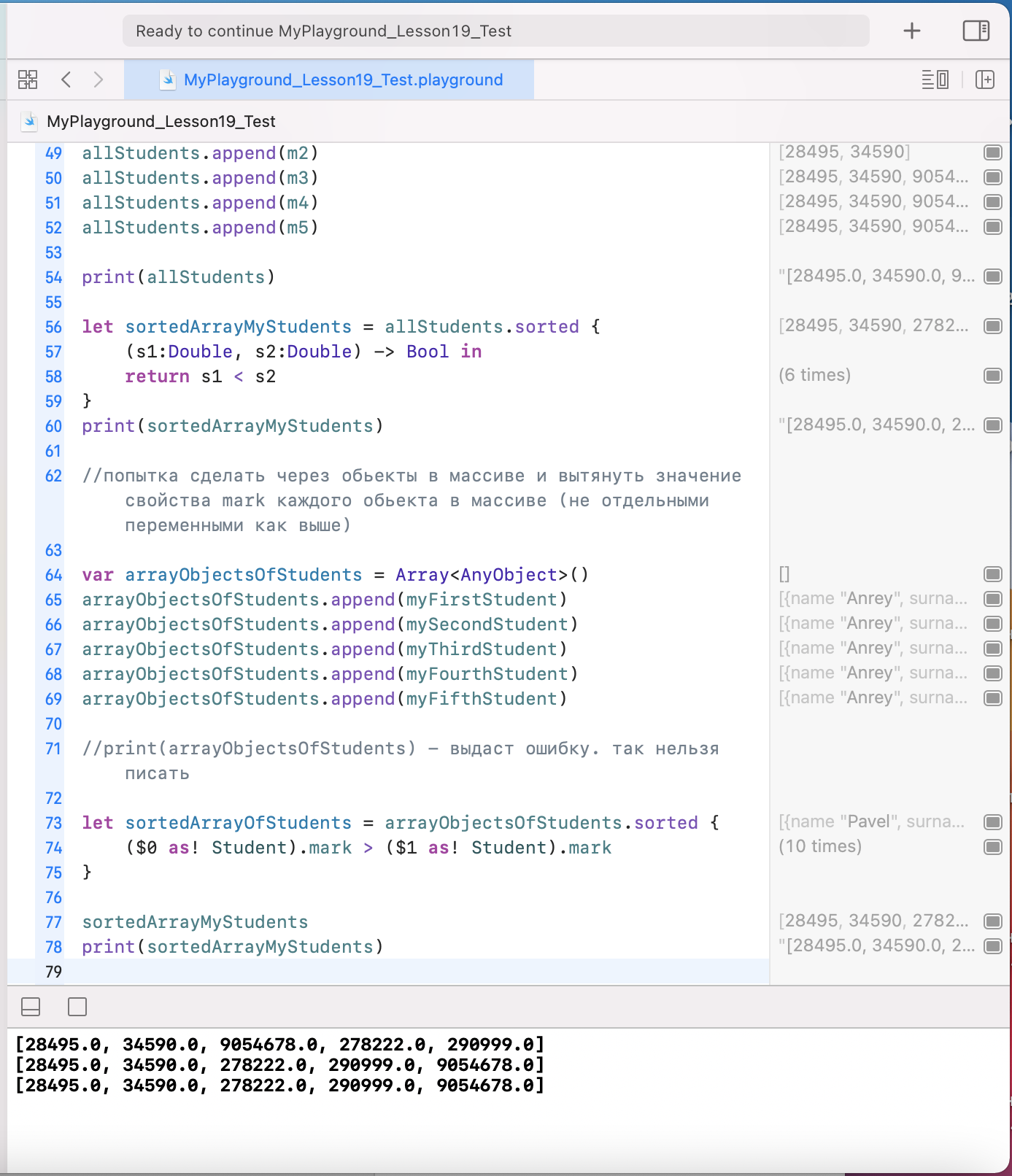This screenshot has width=1012, height=1176.
Task: Click 'sorted' keyword on line 56
Action: pos(547,327)
